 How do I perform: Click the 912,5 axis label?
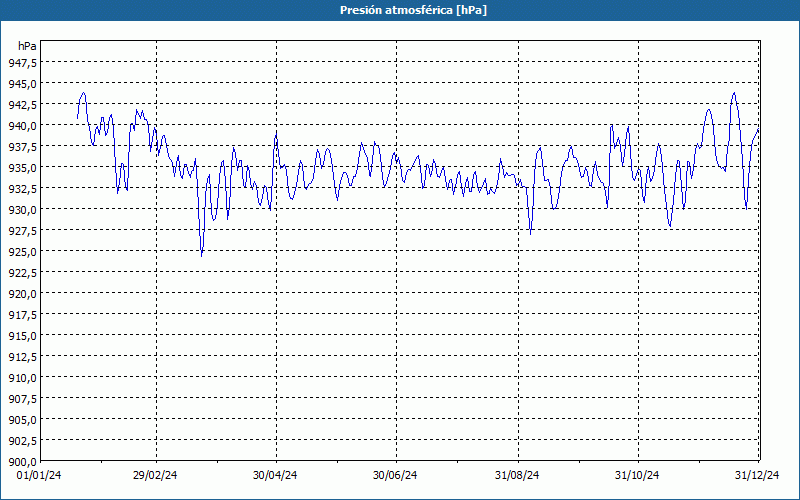click(x=22, y=357)
